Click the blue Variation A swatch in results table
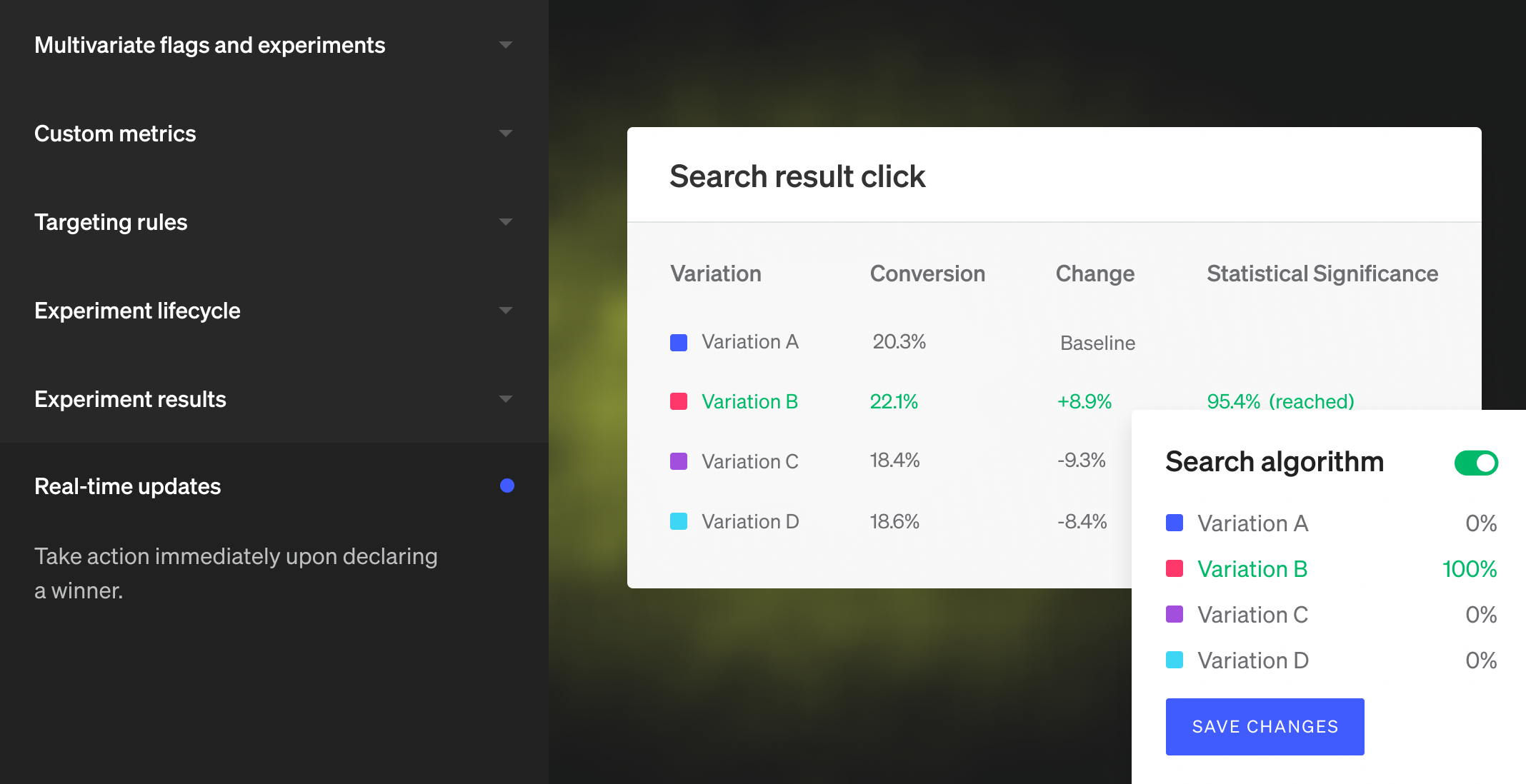The height and width of the screenshot is (784, 1526). pyautogui.click(x=679, y=343)
